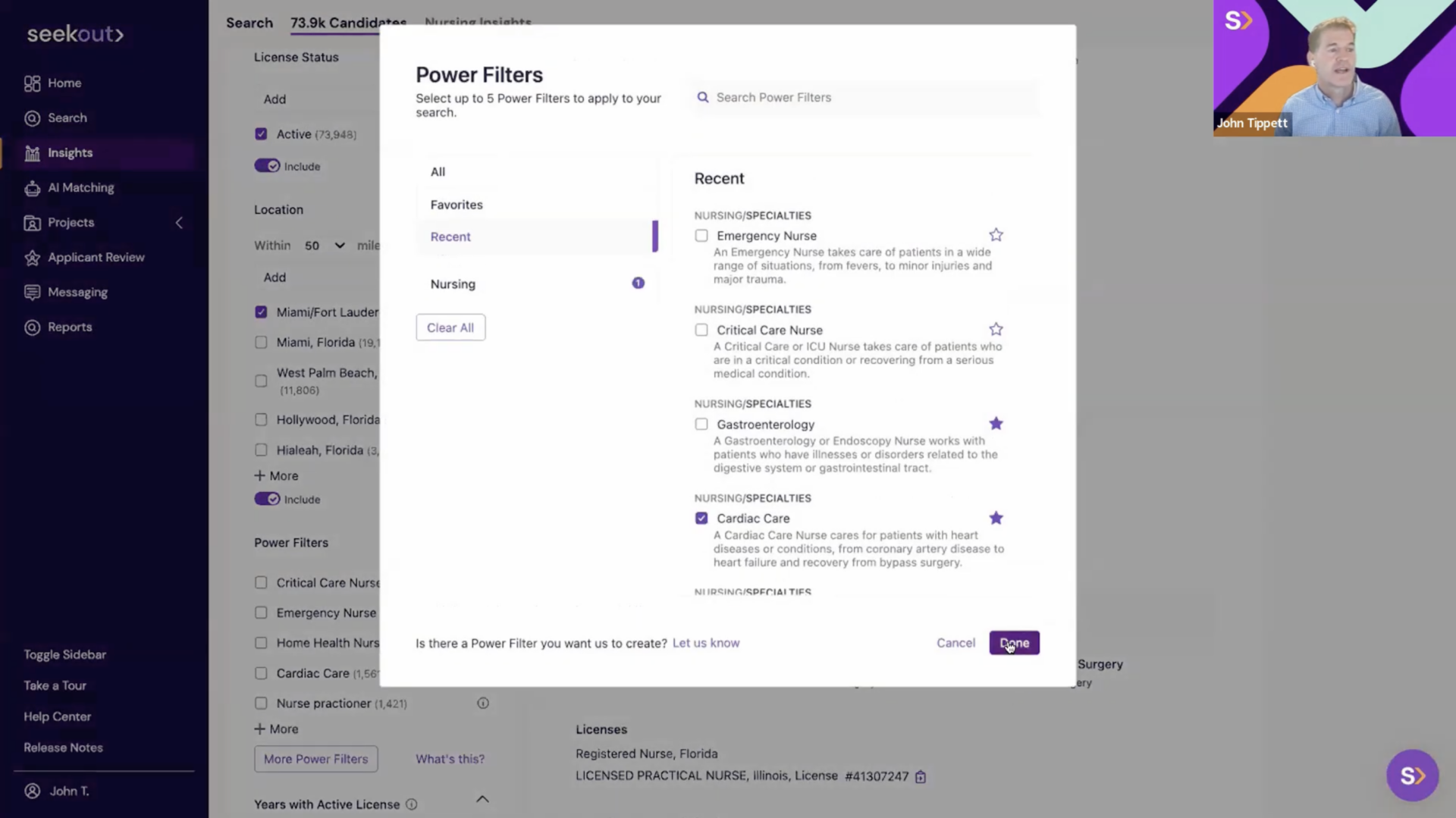This screenshot has height=818, width=1456.
Task: Tick the Gastroenterology filter checkbox
Action: point(701,425)
